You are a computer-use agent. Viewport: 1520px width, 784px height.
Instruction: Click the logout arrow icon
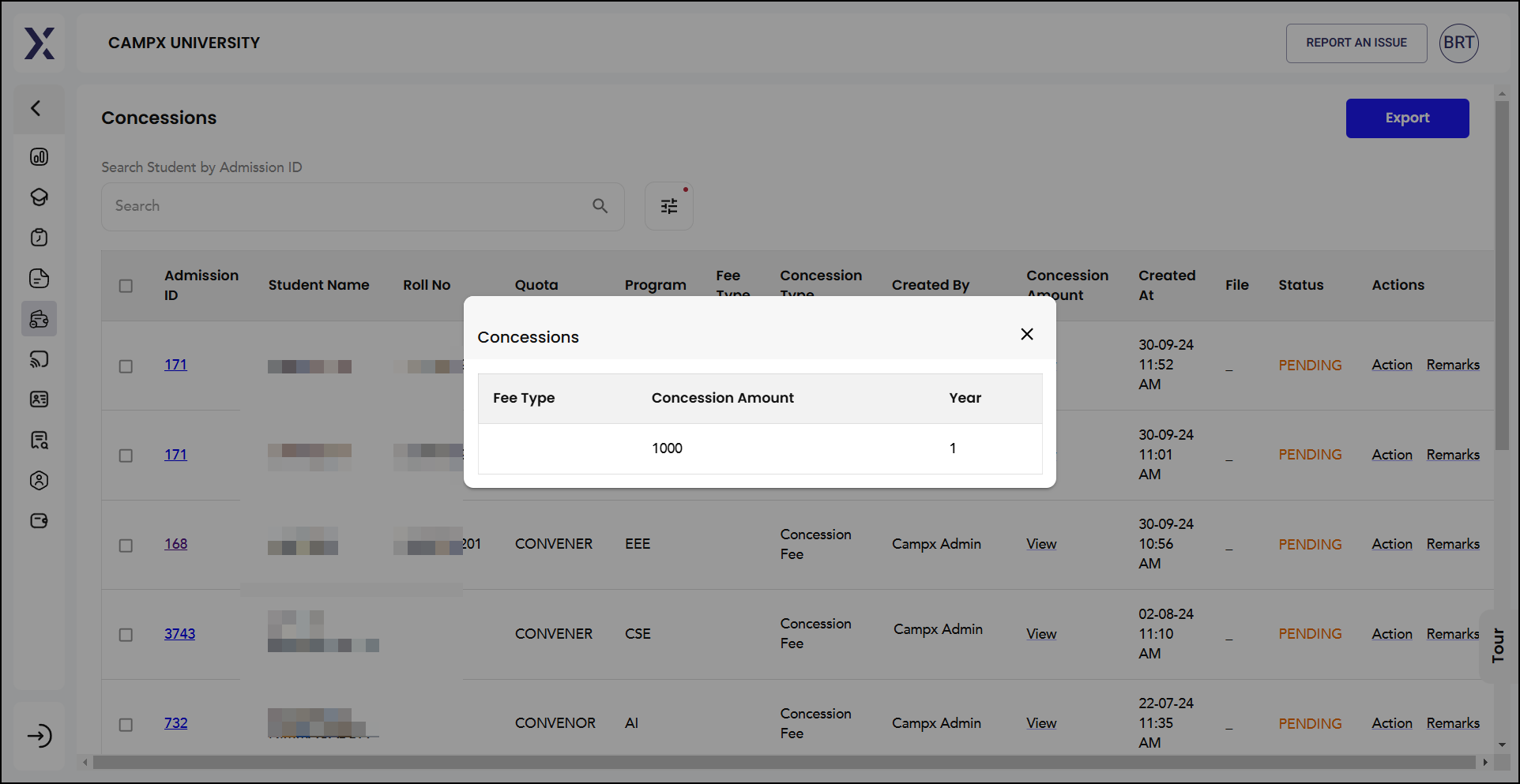pos(40,736)
